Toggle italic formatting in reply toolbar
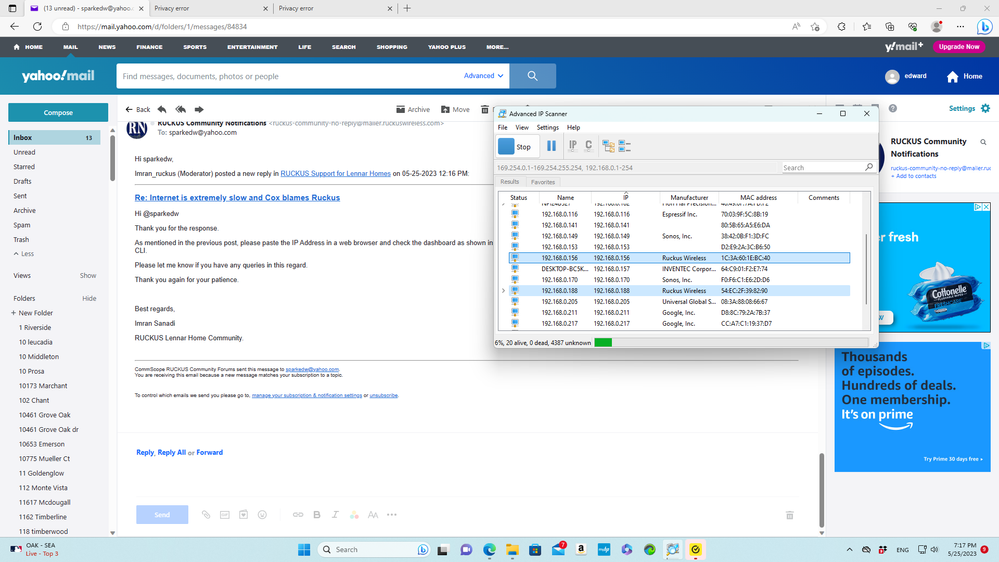This screenshot has height=562, width=999. point(335,515)
